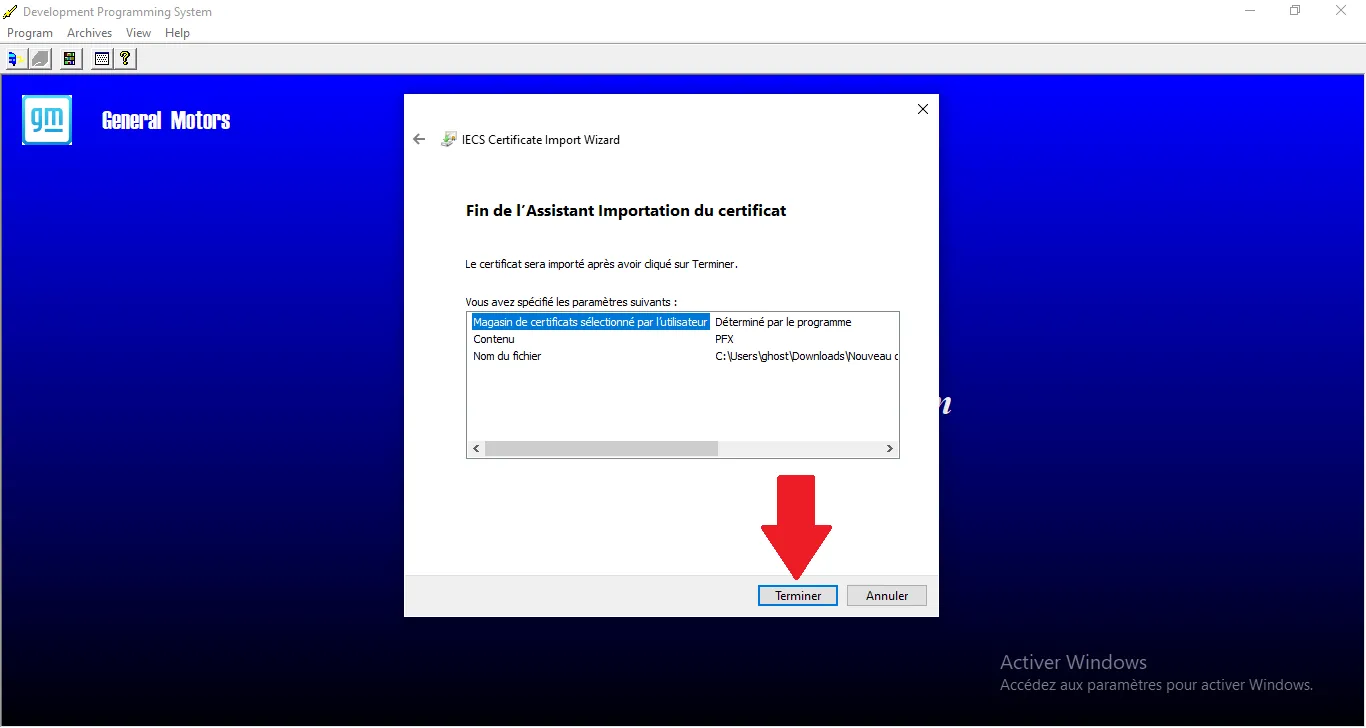The height and width of the screenshot is (728, 1366).
Task: Close the certificate import wizard dialog
Action: [922, 109]
